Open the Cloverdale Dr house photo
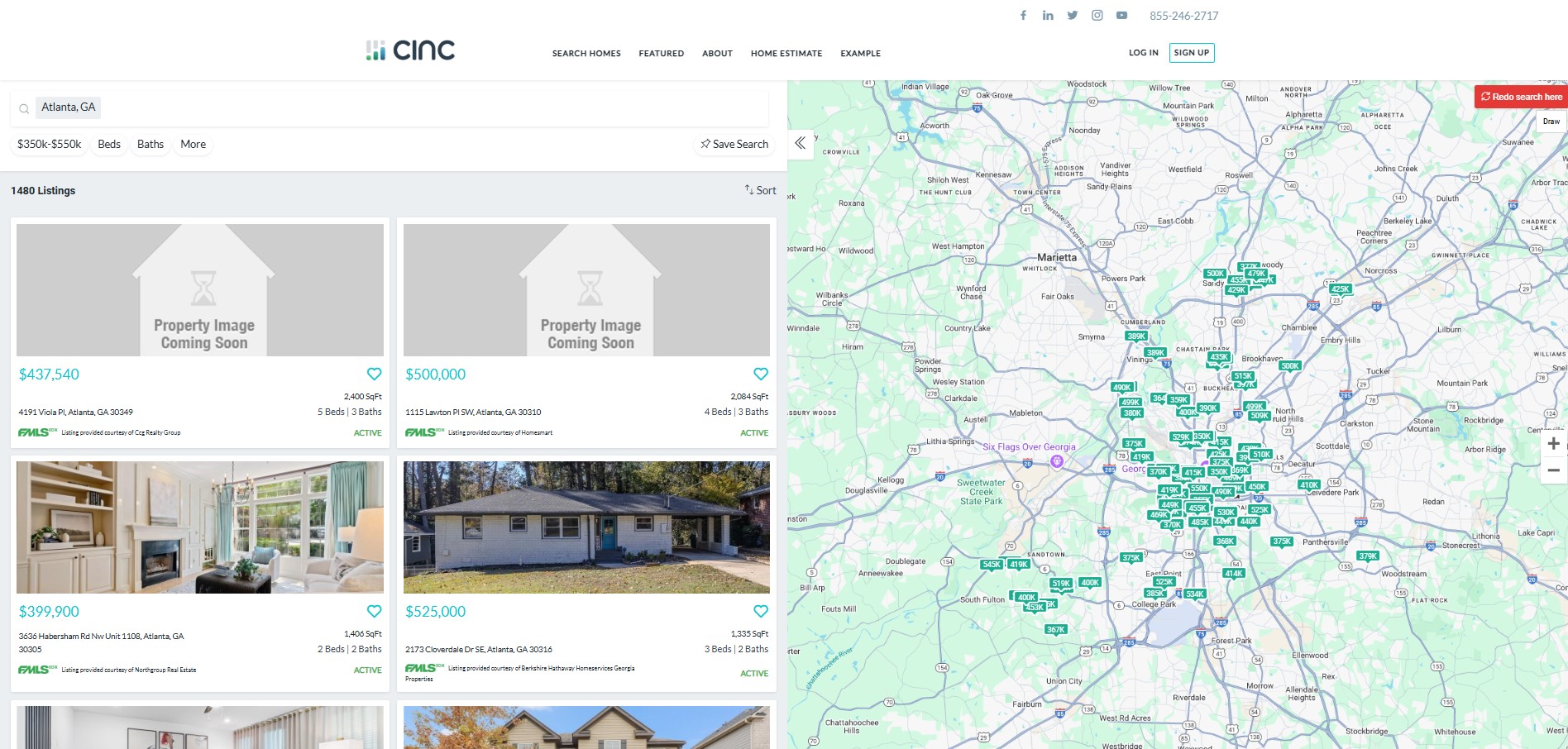This screenshot has height=749, width=1568. click(x=586, y=527)
